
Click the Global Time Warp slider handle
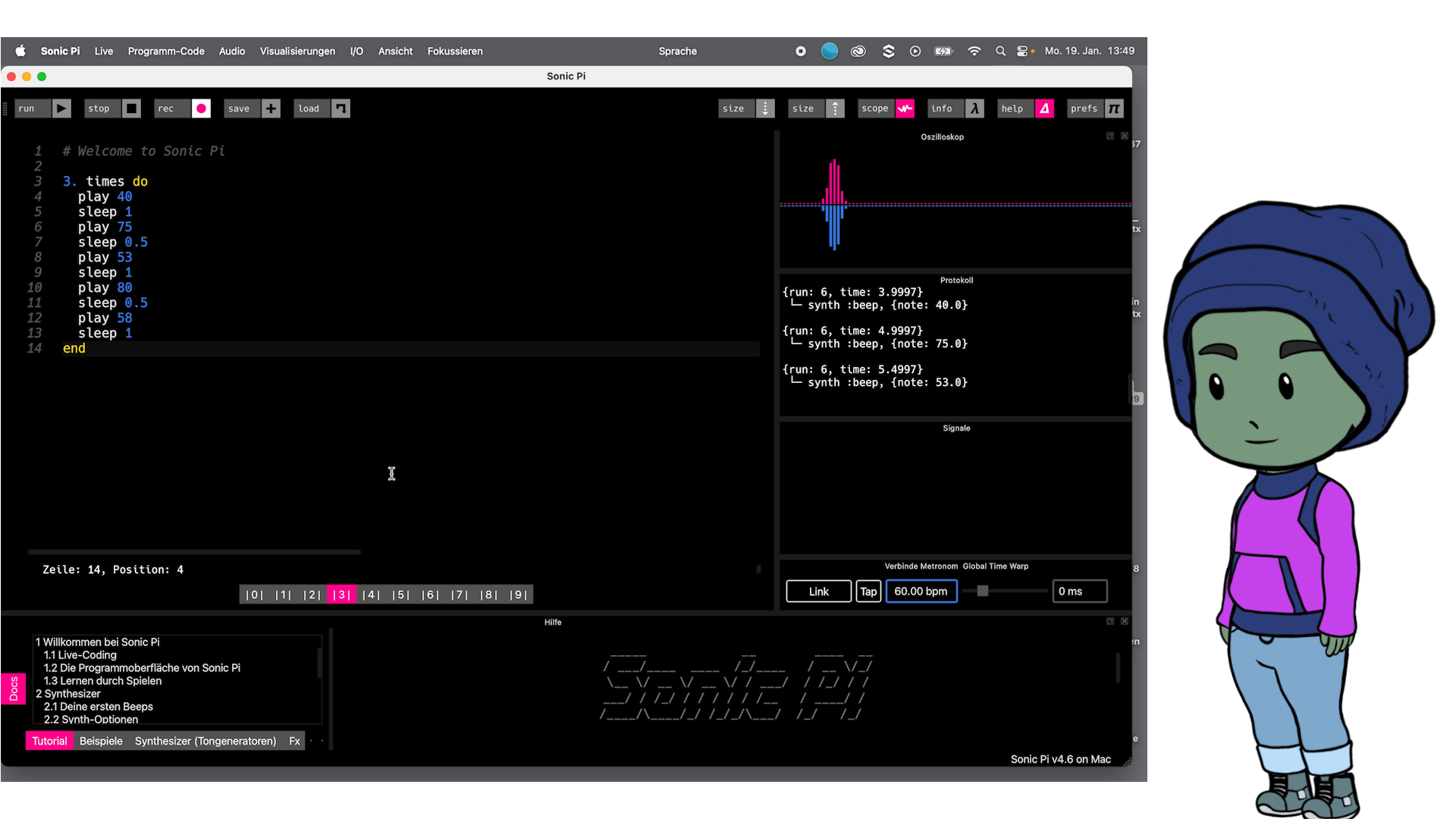tap(982, 591)
